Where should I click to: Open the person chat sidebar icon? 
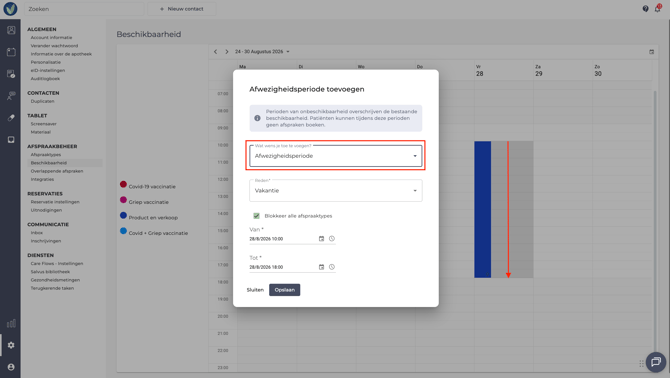pyautogui.click(x=11, y=96)
